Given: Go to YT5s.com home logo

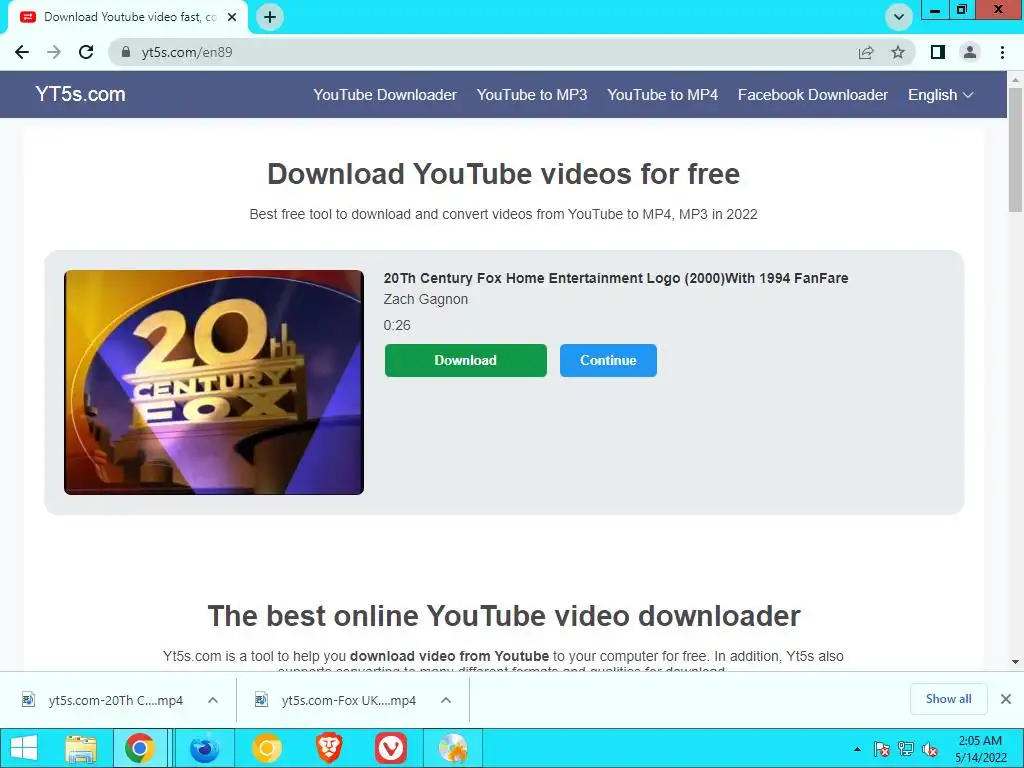Looking at the screenshot, I should [80, 94].
